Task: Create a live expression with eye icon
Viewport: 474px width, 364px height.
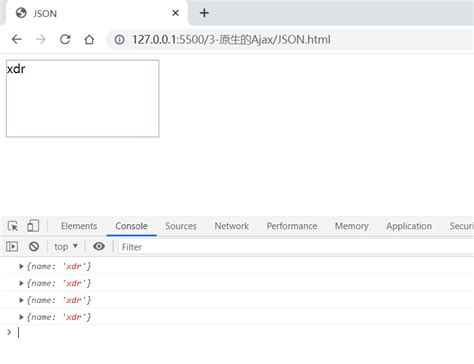Action: tap(99, 246)
